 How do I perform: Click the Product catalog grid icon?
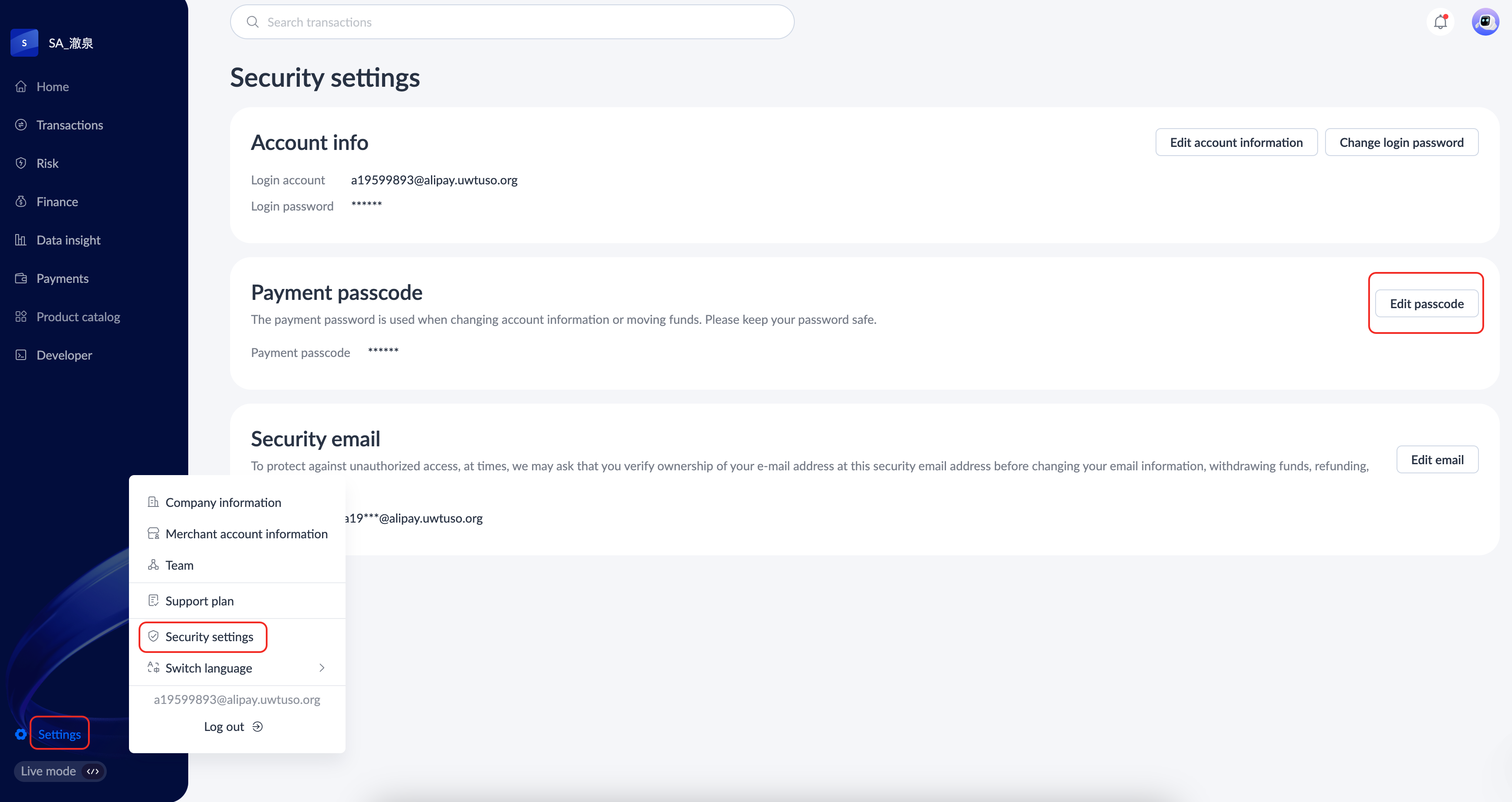(21, 317)
